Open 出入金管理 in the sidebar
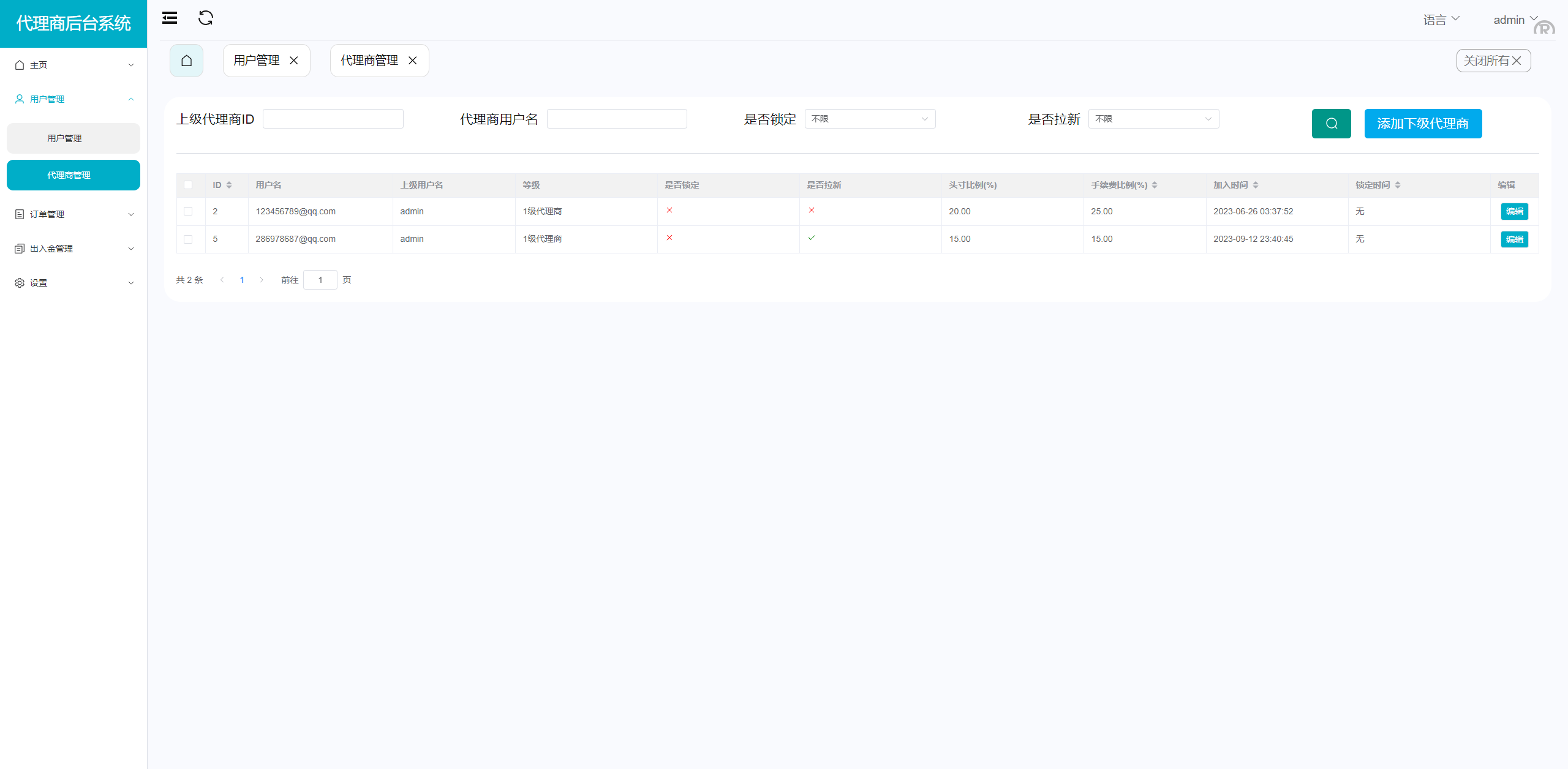Image resolution: width=1568 pixels, height=769 pixels. (x=52, y=249)
